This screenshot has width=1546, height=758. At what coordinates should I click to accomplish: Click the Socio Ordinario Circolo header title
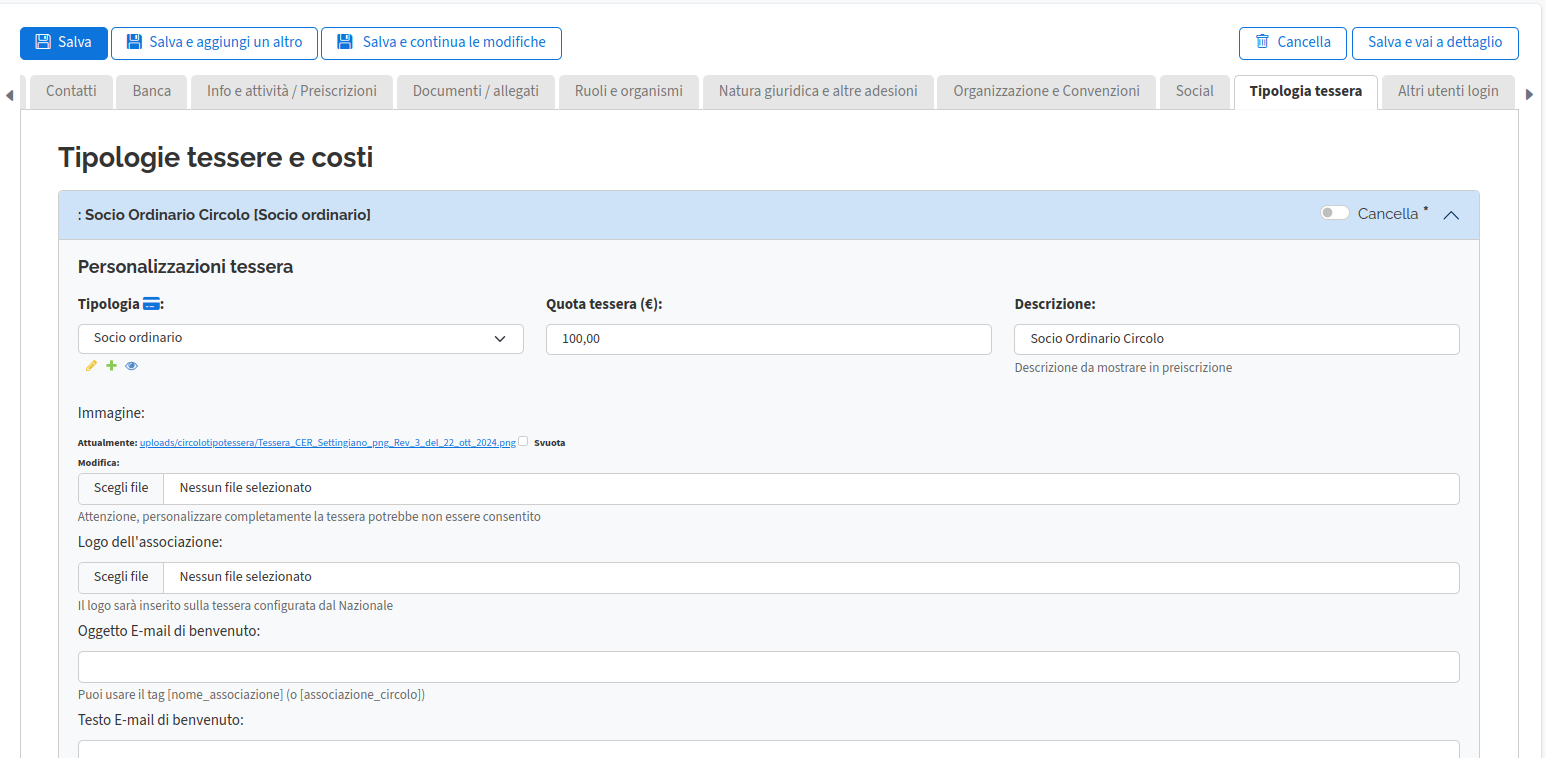tap(224, 215)
